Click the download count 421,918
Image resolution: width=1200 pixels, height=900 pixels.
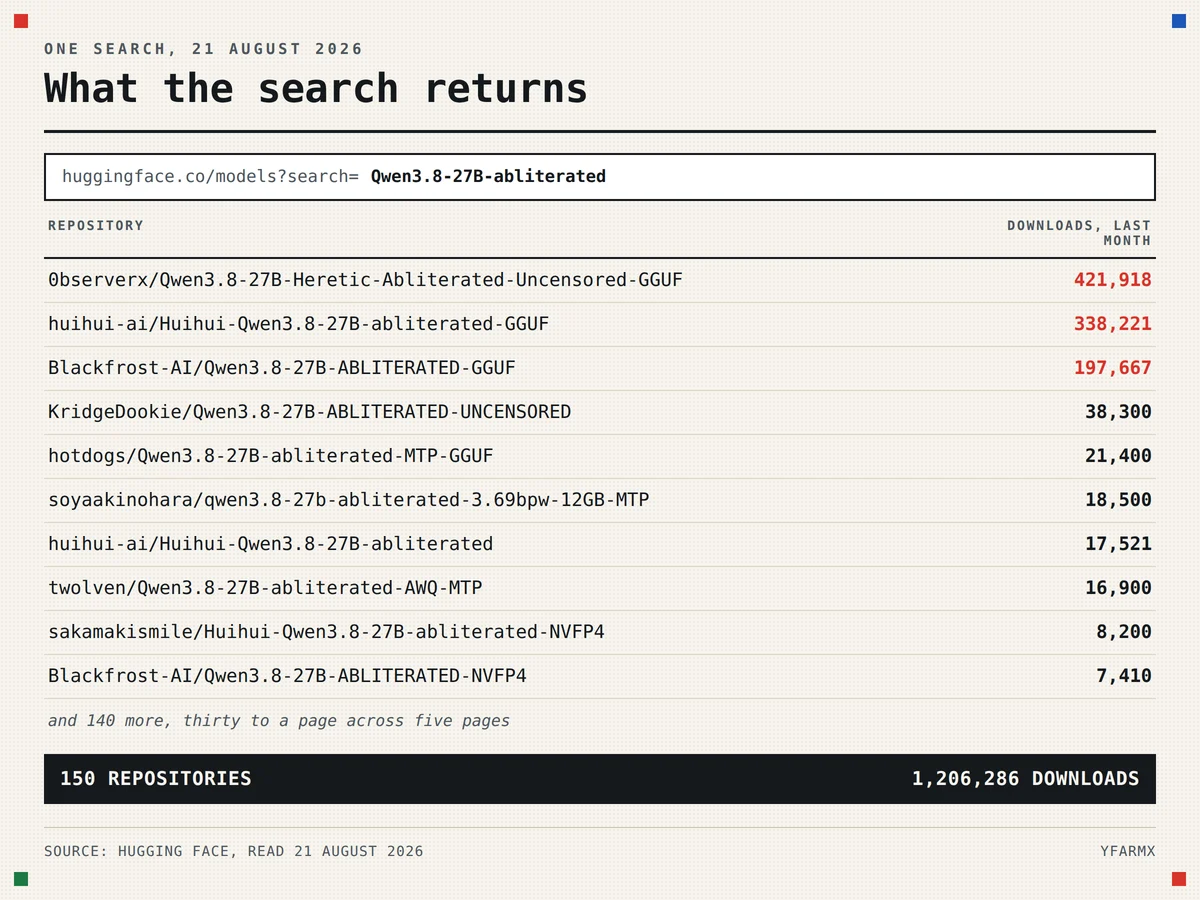point(1113,280)
